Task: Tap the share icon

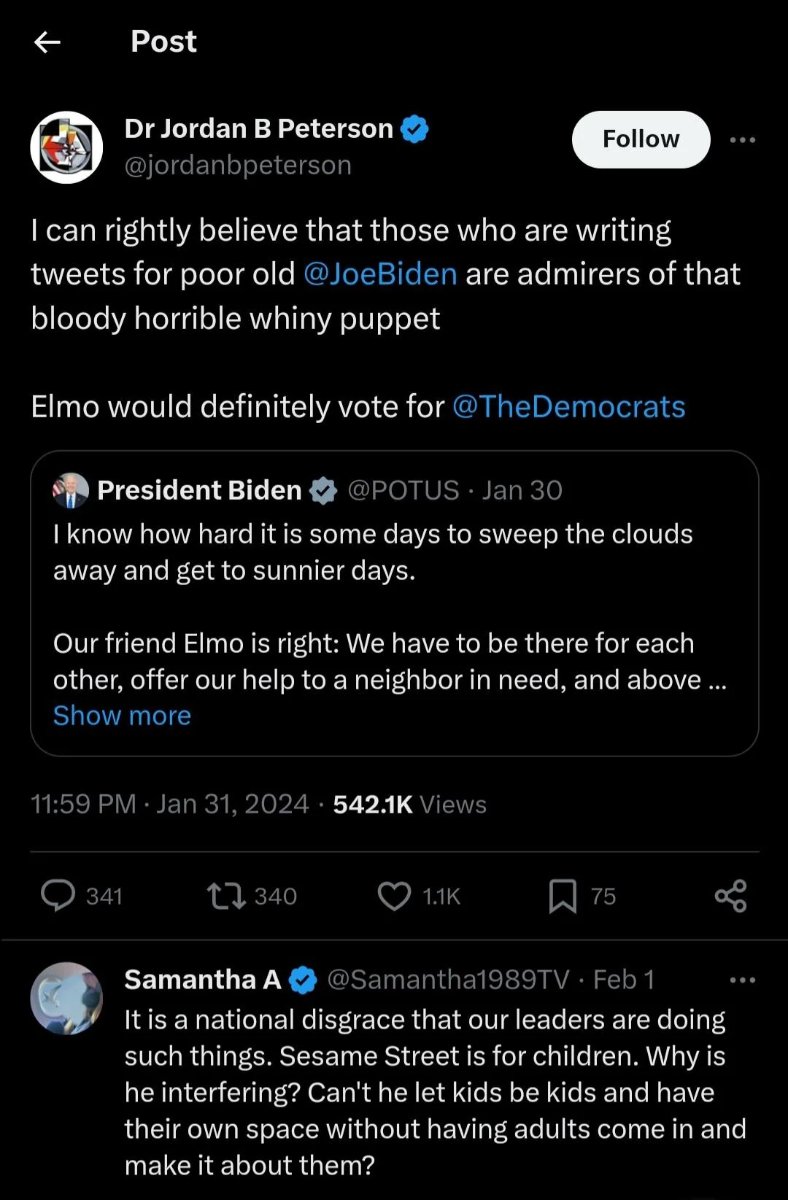Action: point(731,896)
